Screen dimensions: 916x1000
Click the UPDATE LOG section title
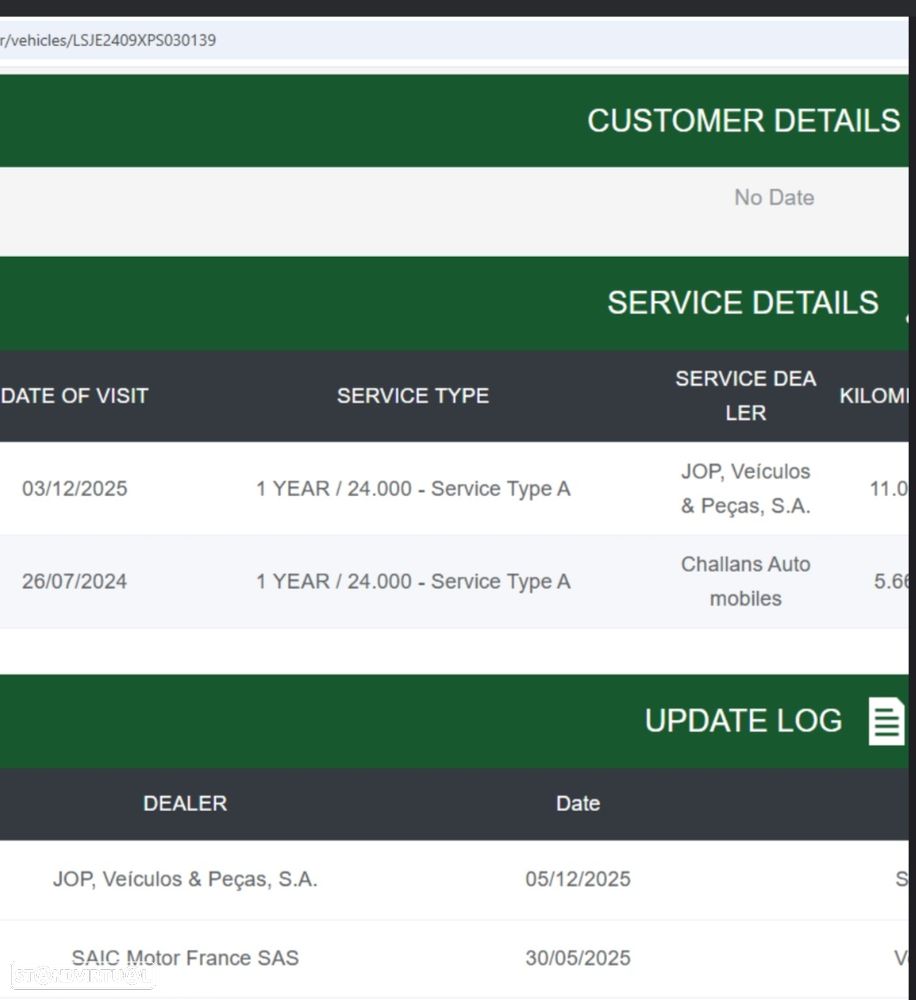(743, 721)
